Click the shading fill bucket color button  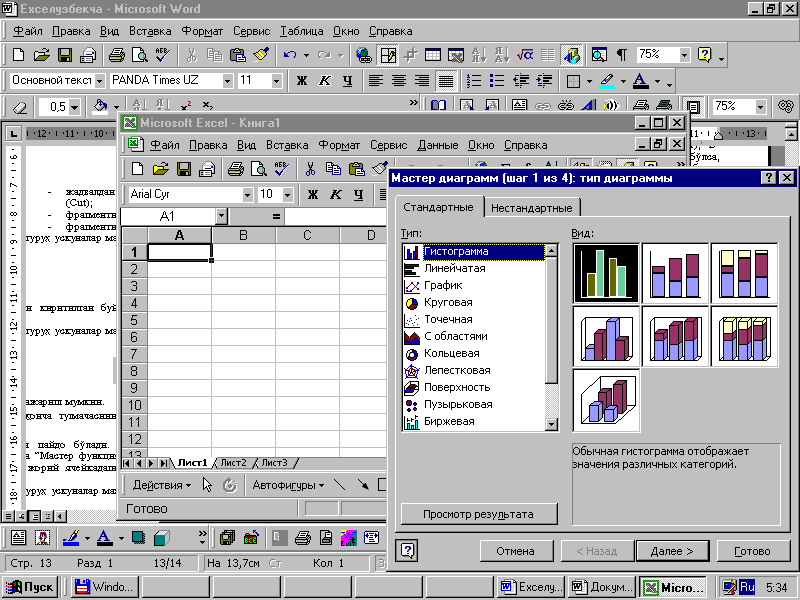100,107
